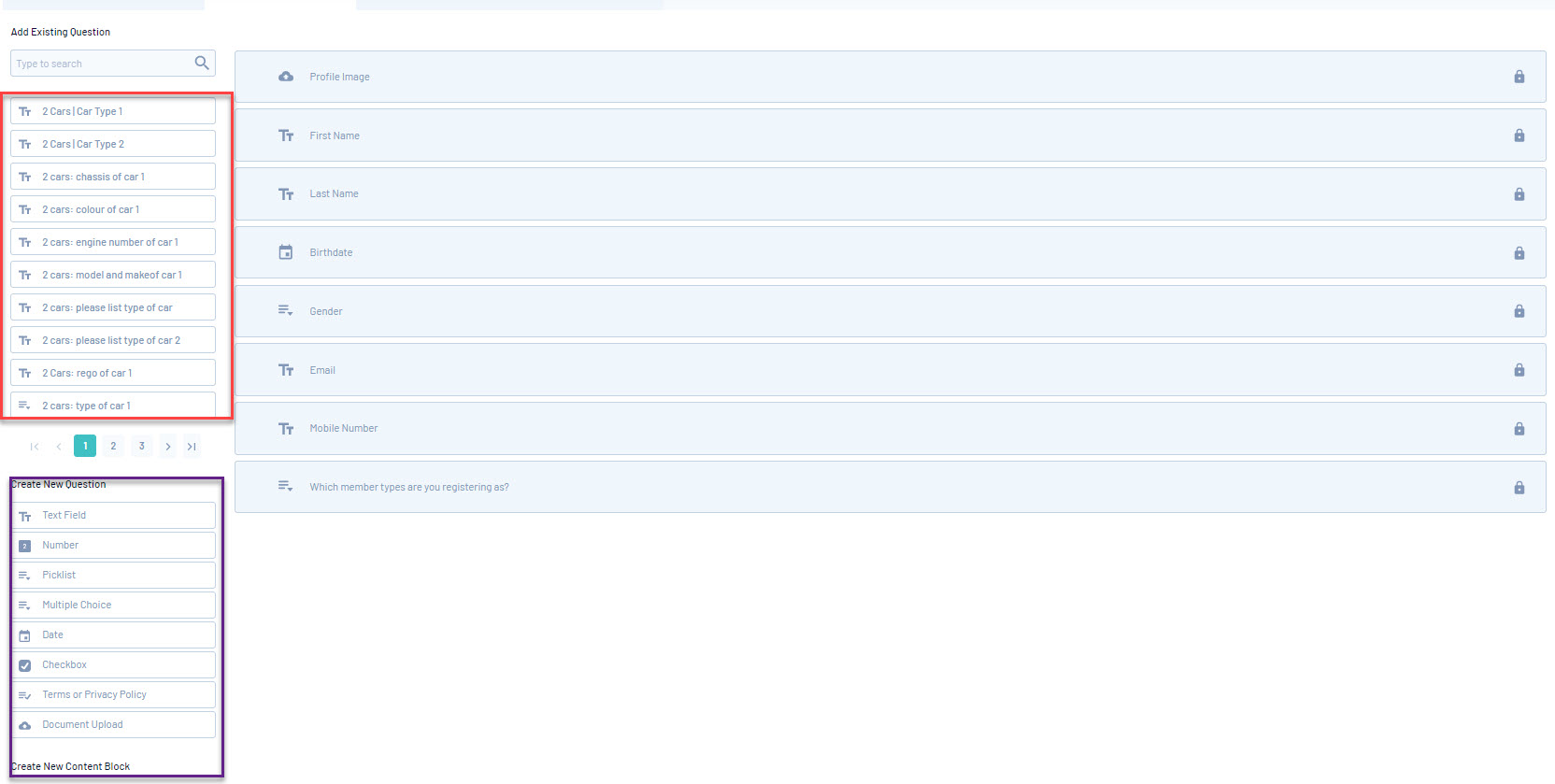The image size is (1555, 784).
Task: Go to first page of questions
Action: pyautogui.click(x=35, y=447)
